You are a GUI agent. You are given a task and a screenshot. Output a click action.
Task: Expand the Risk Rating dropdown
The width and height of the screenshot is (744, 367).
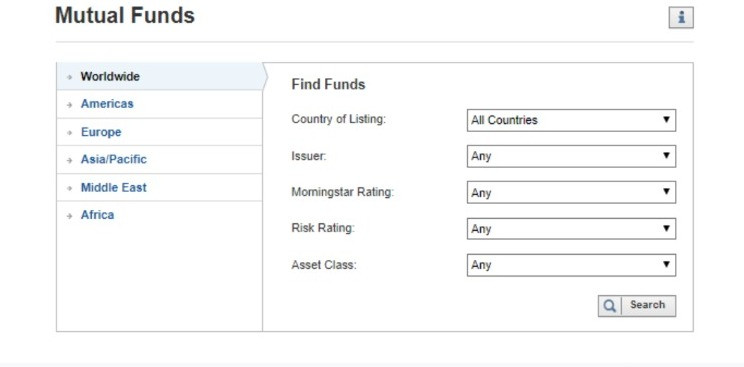tap(571, 228)
